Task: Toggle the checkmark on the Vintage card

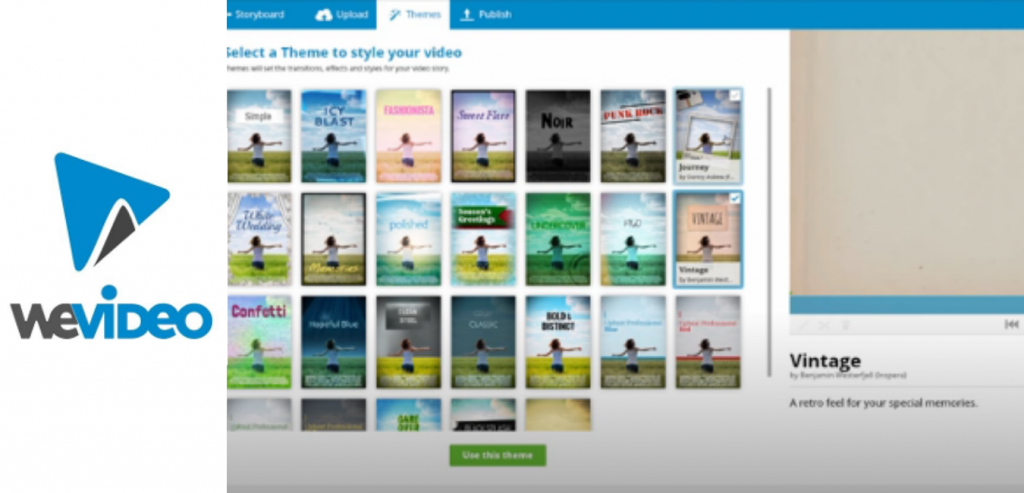Action: point(735,198)
